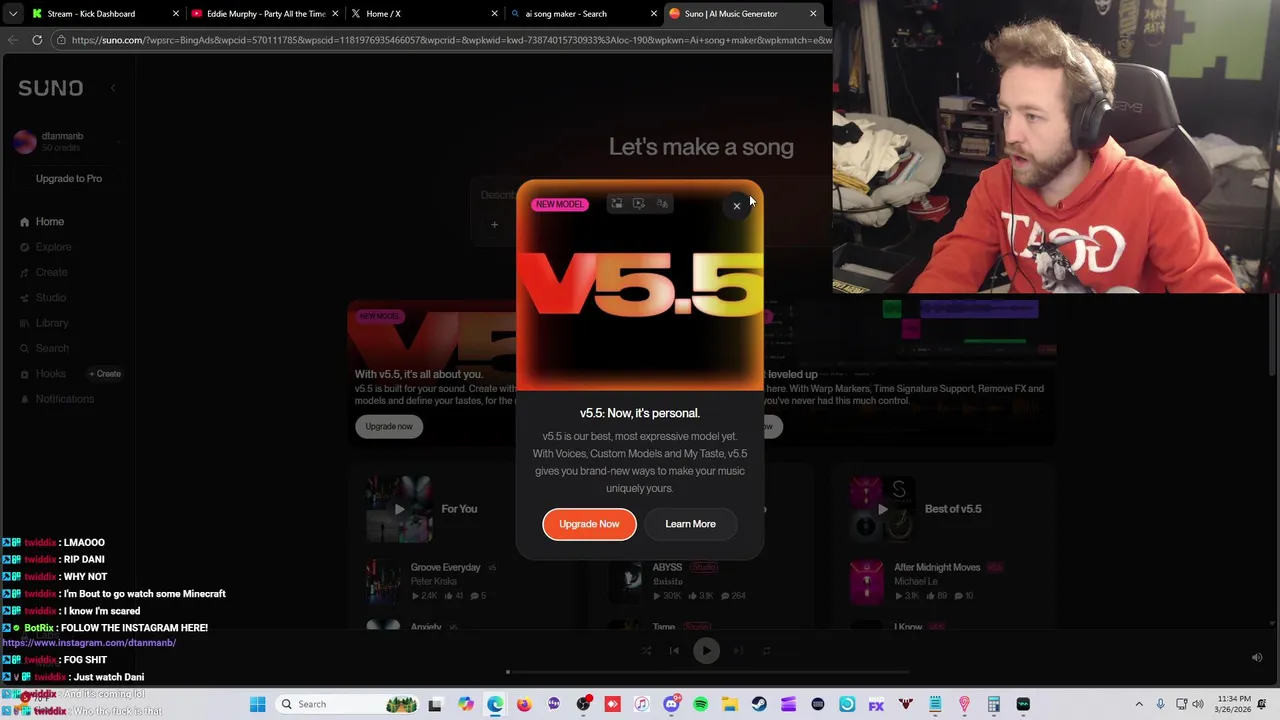Open File Explorer from the taskbar
The width and height of the screenshot is (1280, 720).
tap(730, 704)
